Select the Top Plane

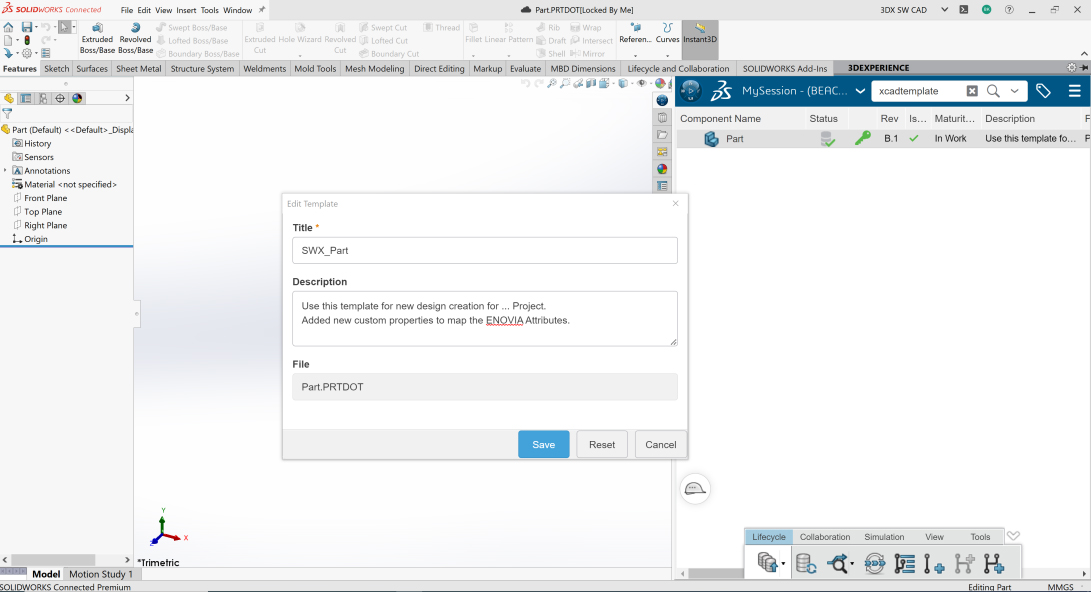(38, 211)
